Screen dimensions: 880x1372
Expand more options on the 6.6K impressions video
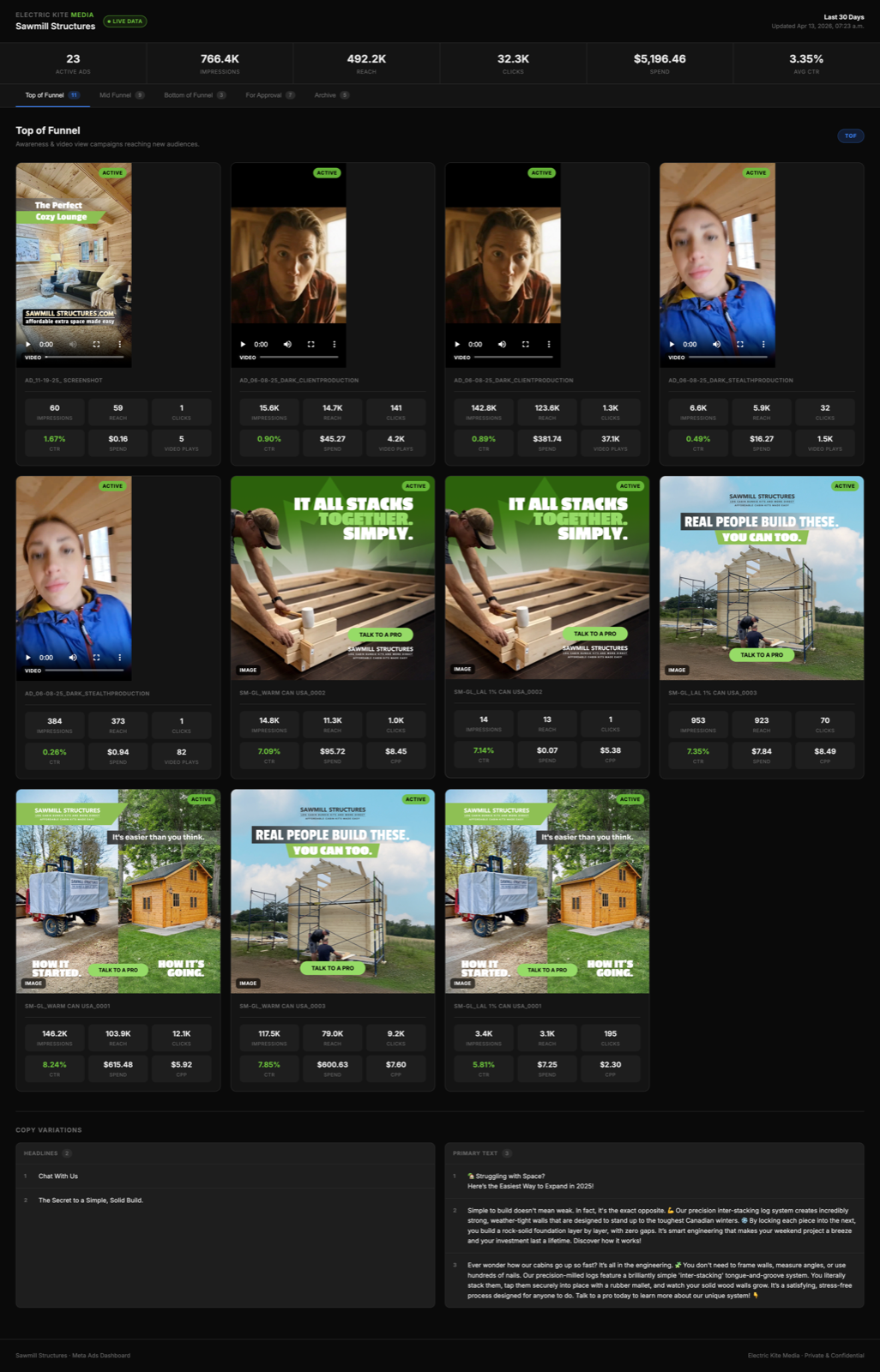[x=763, y=345]
